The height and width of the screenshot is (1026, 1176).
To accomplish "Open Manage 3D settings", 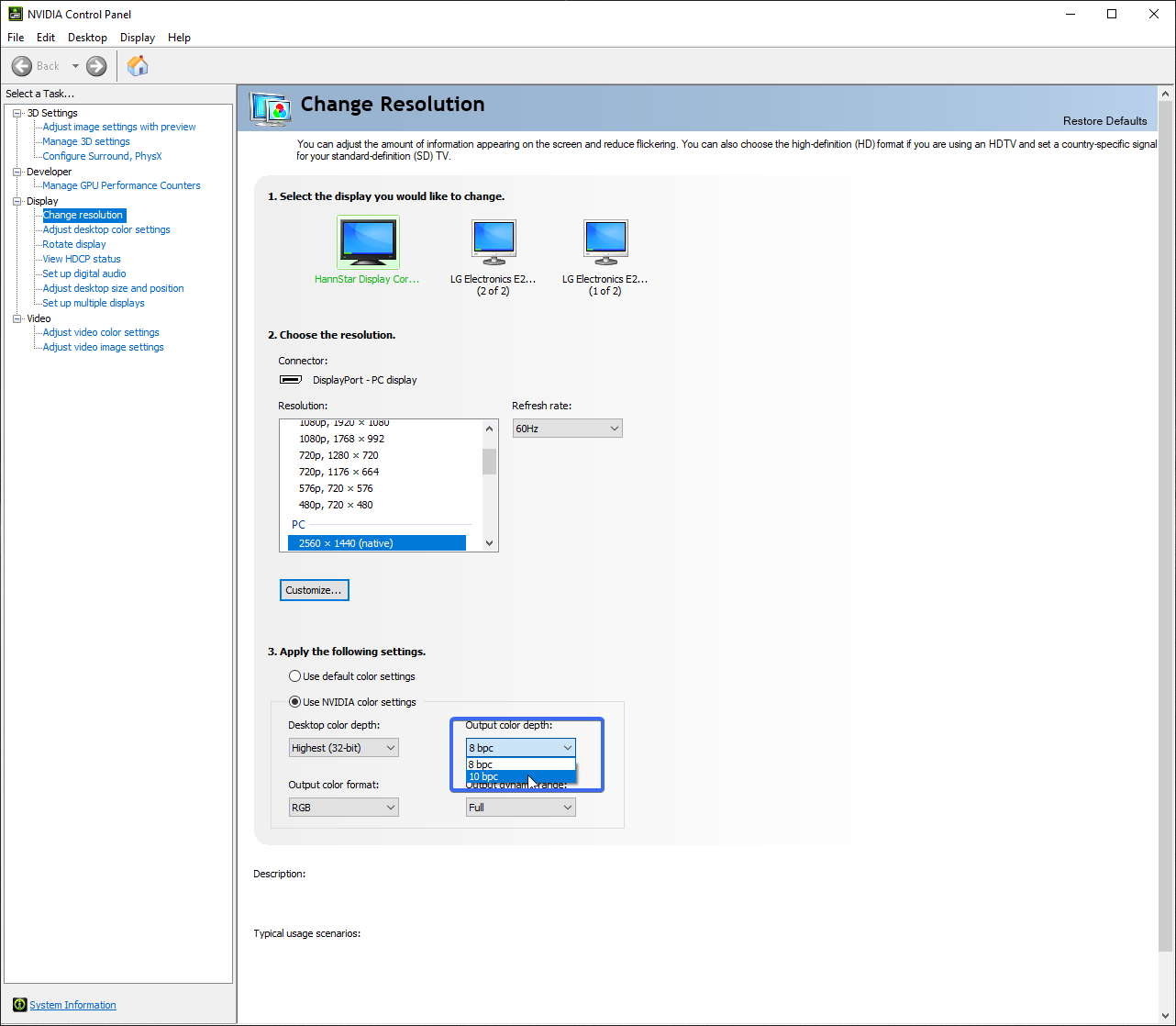I will point(86,141).
